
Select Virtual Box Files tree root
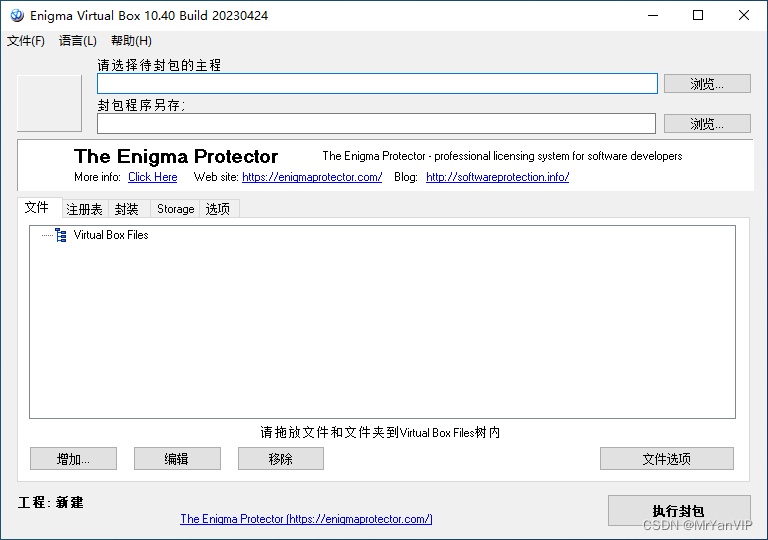click(111, 235)
